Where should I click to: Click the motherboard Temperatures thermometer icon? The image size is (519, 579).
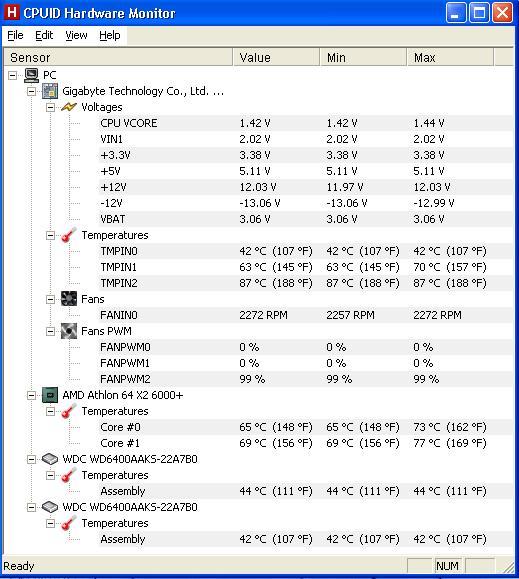(x=69, y=235)
